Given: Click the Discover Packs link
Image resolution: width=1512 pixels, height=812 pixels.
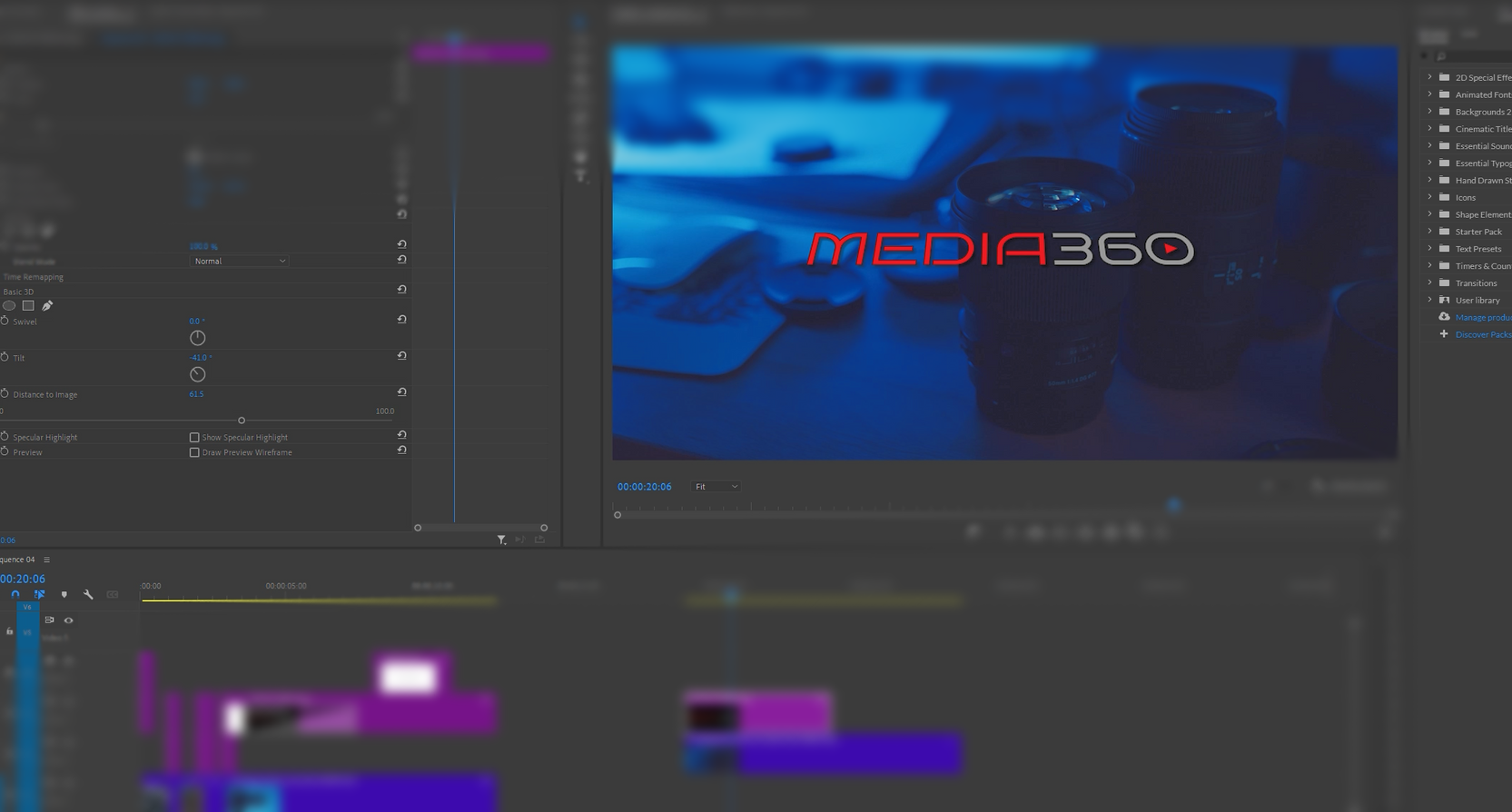Looking at the screenshot, I should (x=1483, y=334).
